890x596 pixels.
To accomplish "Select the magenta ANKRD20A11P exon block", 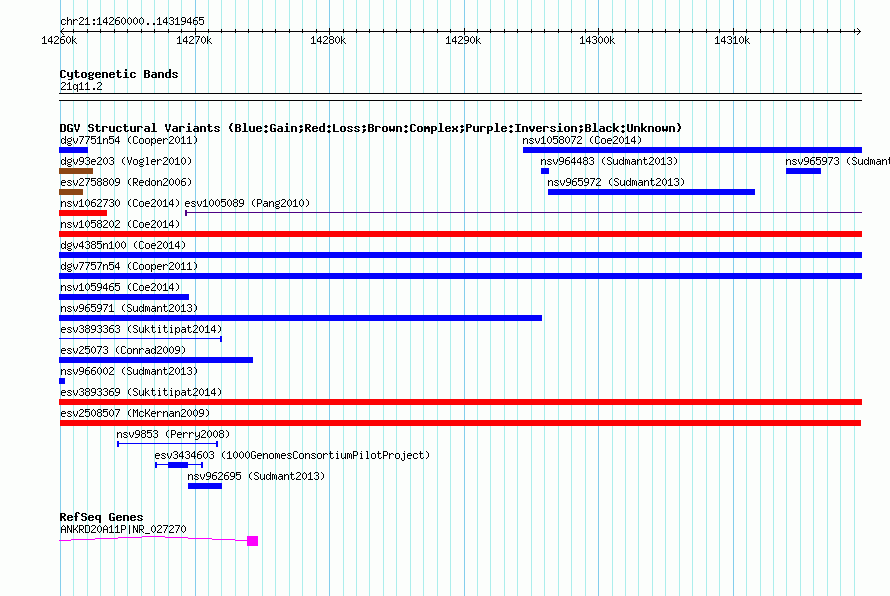I will (253, 541).
